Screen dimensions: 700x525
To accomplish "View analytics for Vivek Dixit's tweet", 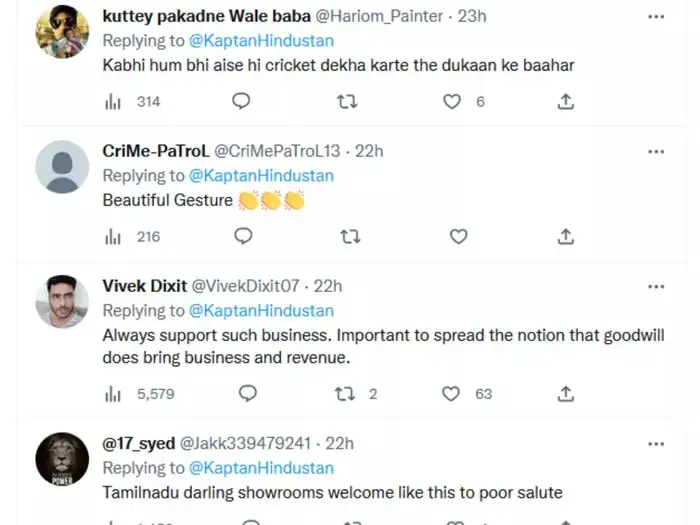I will 112,394.
